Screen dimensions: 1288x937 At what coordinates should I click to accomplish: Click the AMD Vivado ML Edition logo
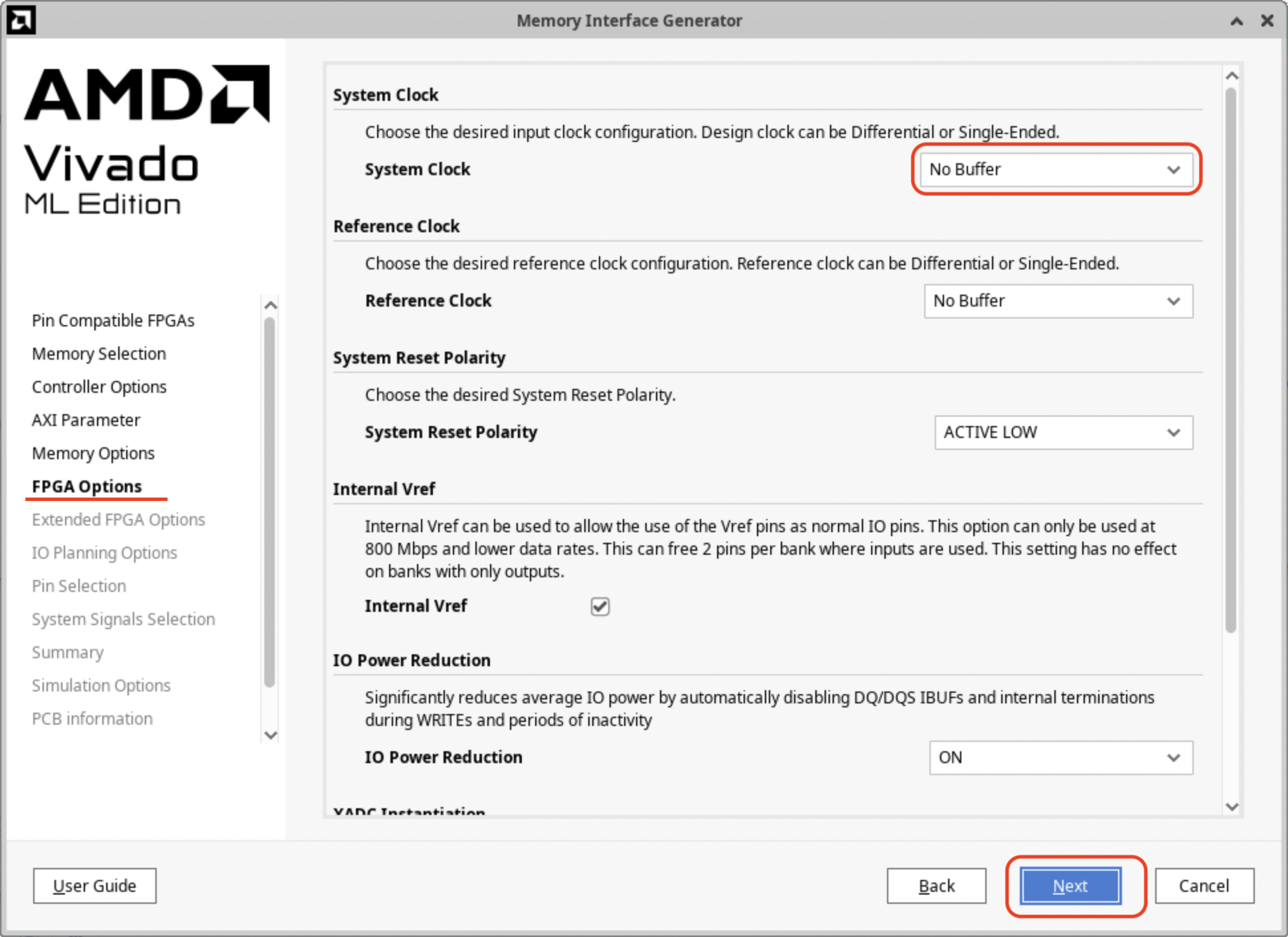[x=147, y=141]
